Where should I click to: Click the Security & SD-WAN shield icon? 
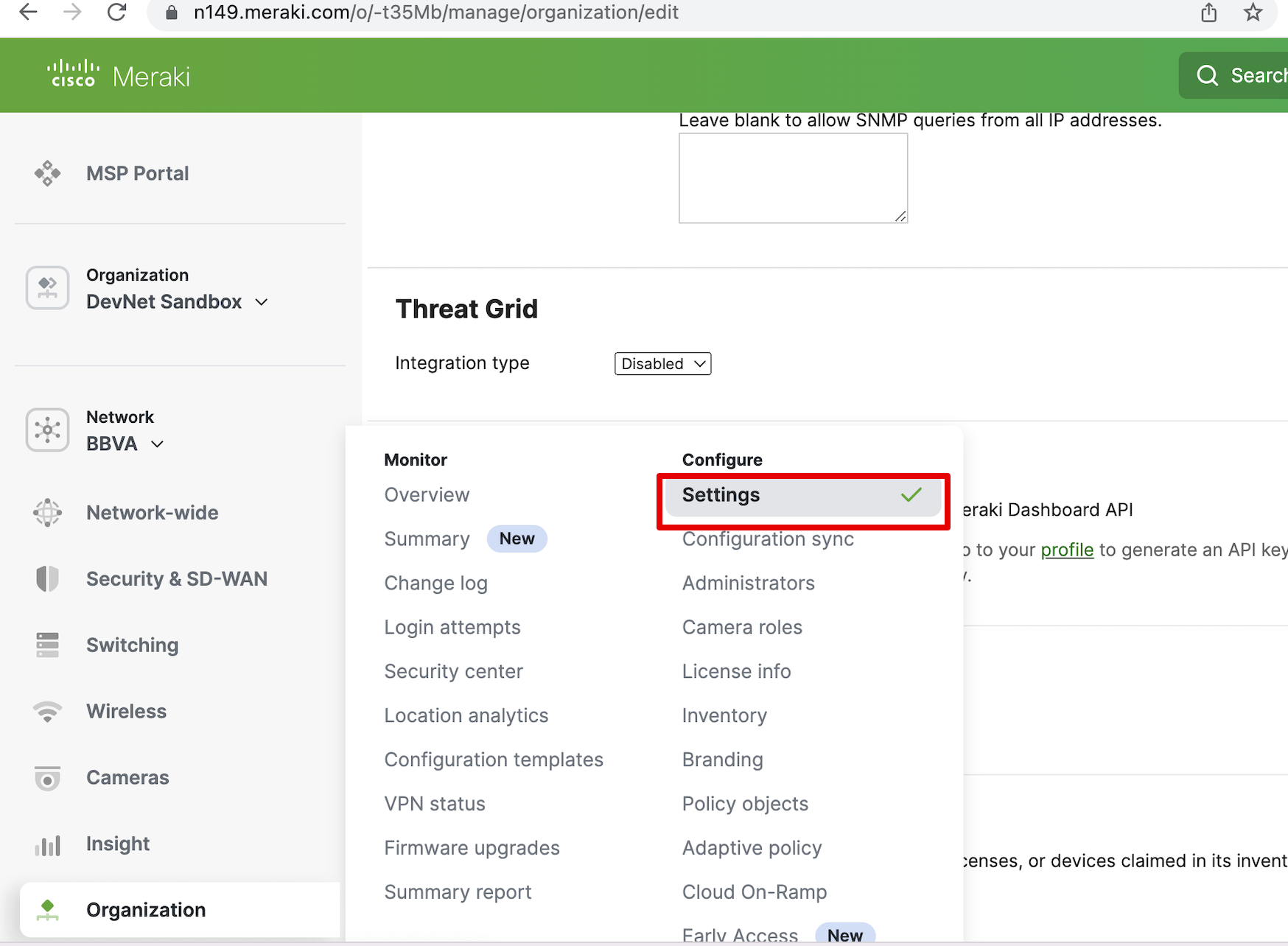tap(47, 579)
